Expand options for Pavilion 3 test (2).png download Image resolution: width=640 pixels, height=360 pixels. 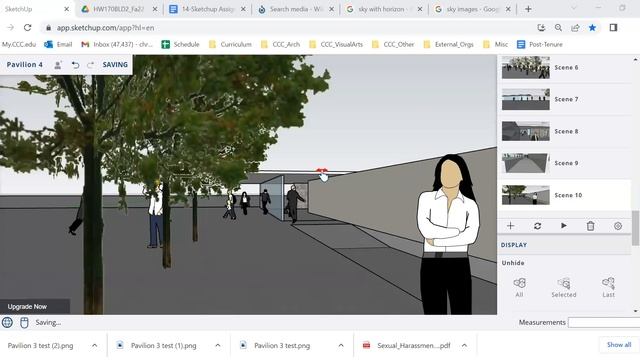[x=94, y=345]
